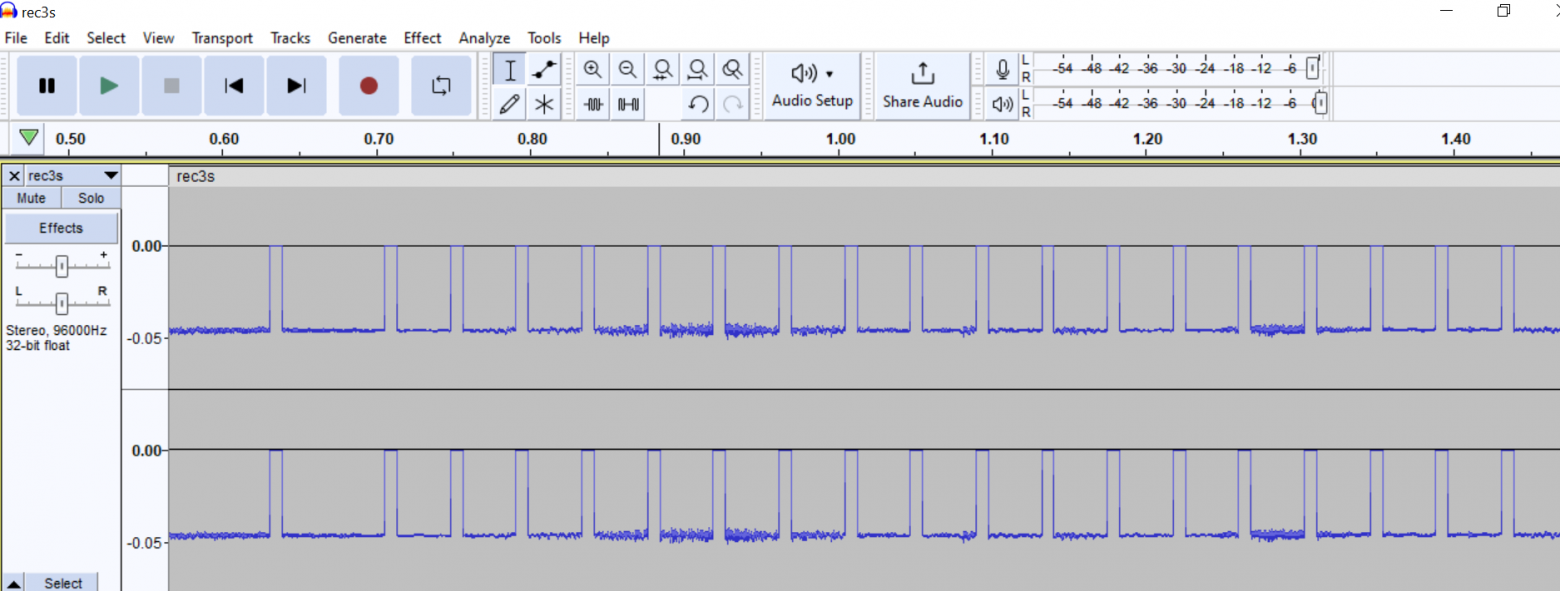Click the Silence audio selection icon

click(629, 104)
